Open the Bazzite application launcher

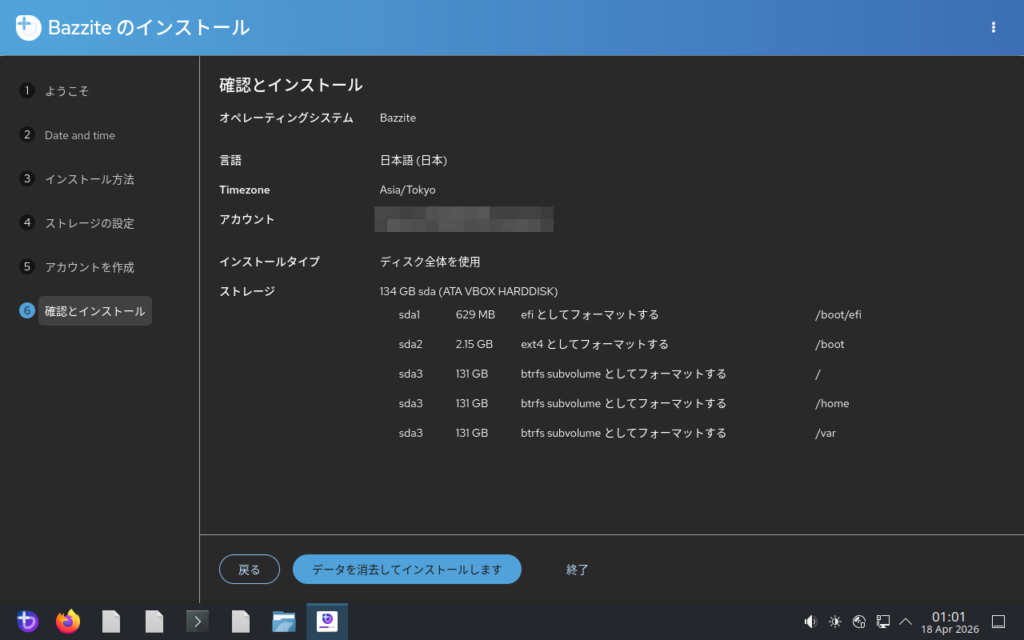(x=27, y=622)
